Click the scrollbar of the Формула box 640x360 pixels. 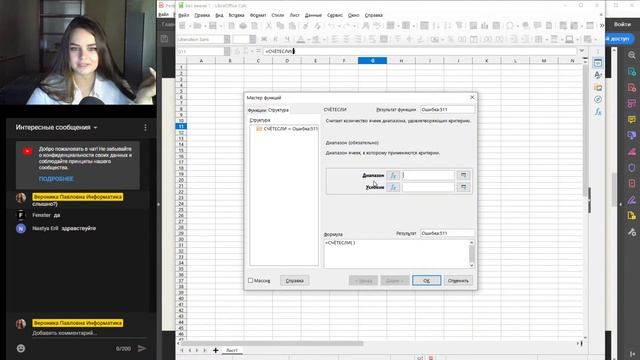pos(472,254)
